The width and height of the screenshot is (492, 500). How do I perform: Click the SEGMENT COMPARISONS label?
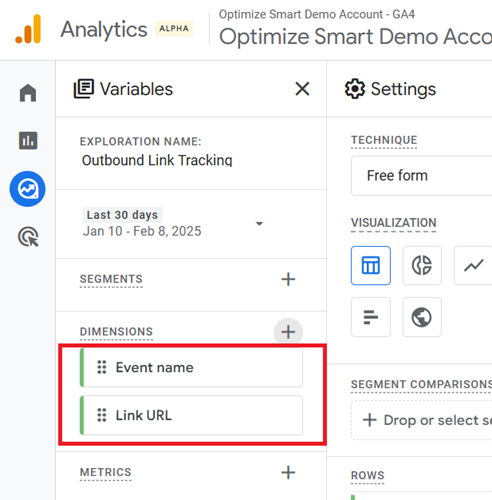tap(421, 384)
